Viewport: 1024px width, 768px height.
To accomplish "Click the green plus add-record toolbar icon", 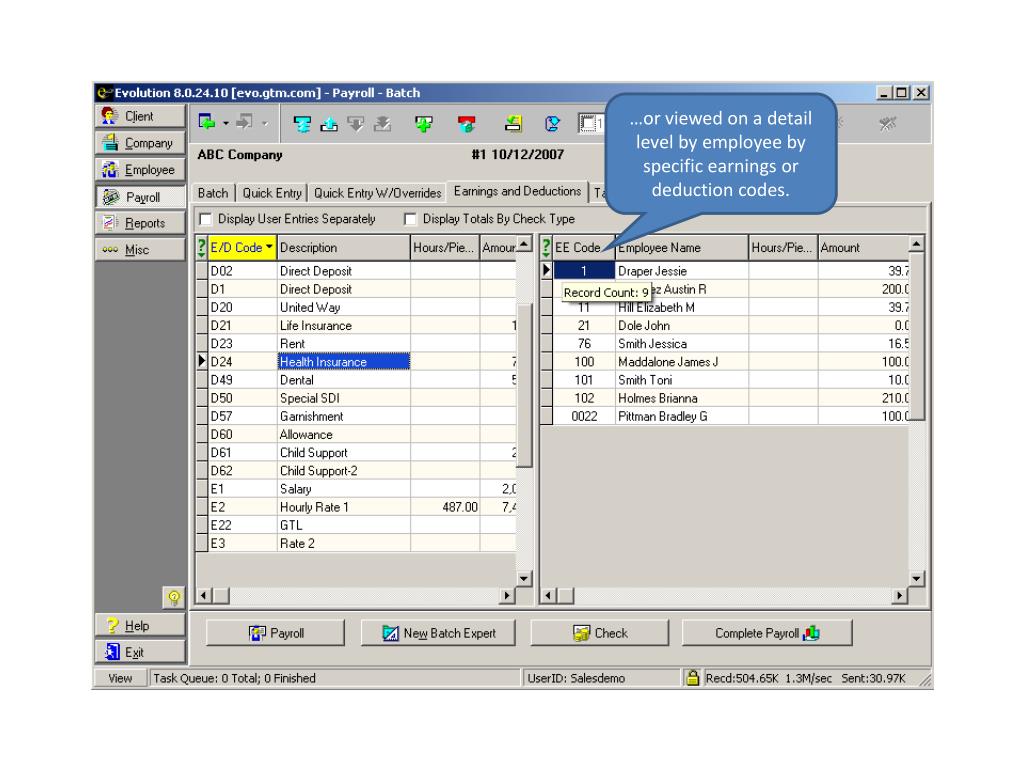I will 425,125.
